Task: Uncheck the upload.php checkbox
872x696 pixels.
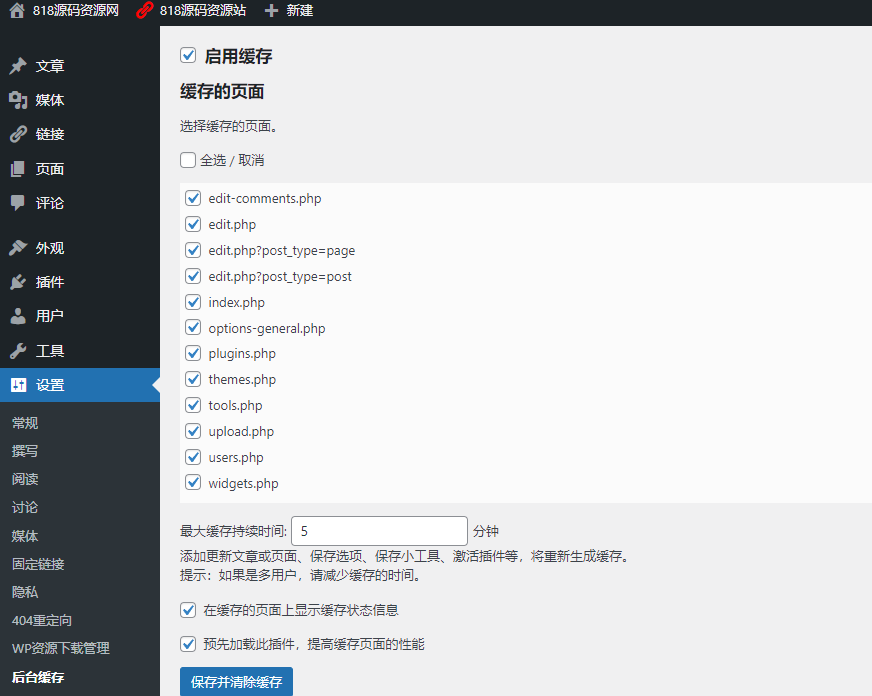Action: click(193, 431)
